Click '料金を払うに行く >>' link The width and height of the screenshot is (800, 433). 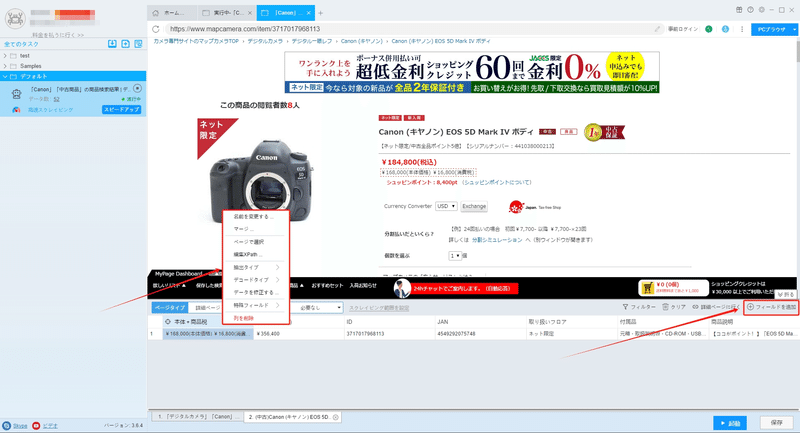coord(58,35)
